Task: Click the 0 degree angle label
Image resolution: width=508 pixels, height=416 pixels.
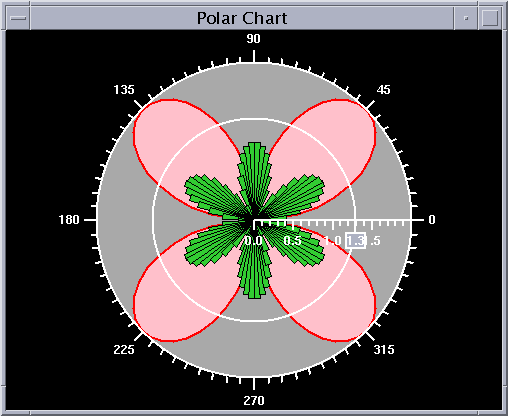Action: [432, 220]
